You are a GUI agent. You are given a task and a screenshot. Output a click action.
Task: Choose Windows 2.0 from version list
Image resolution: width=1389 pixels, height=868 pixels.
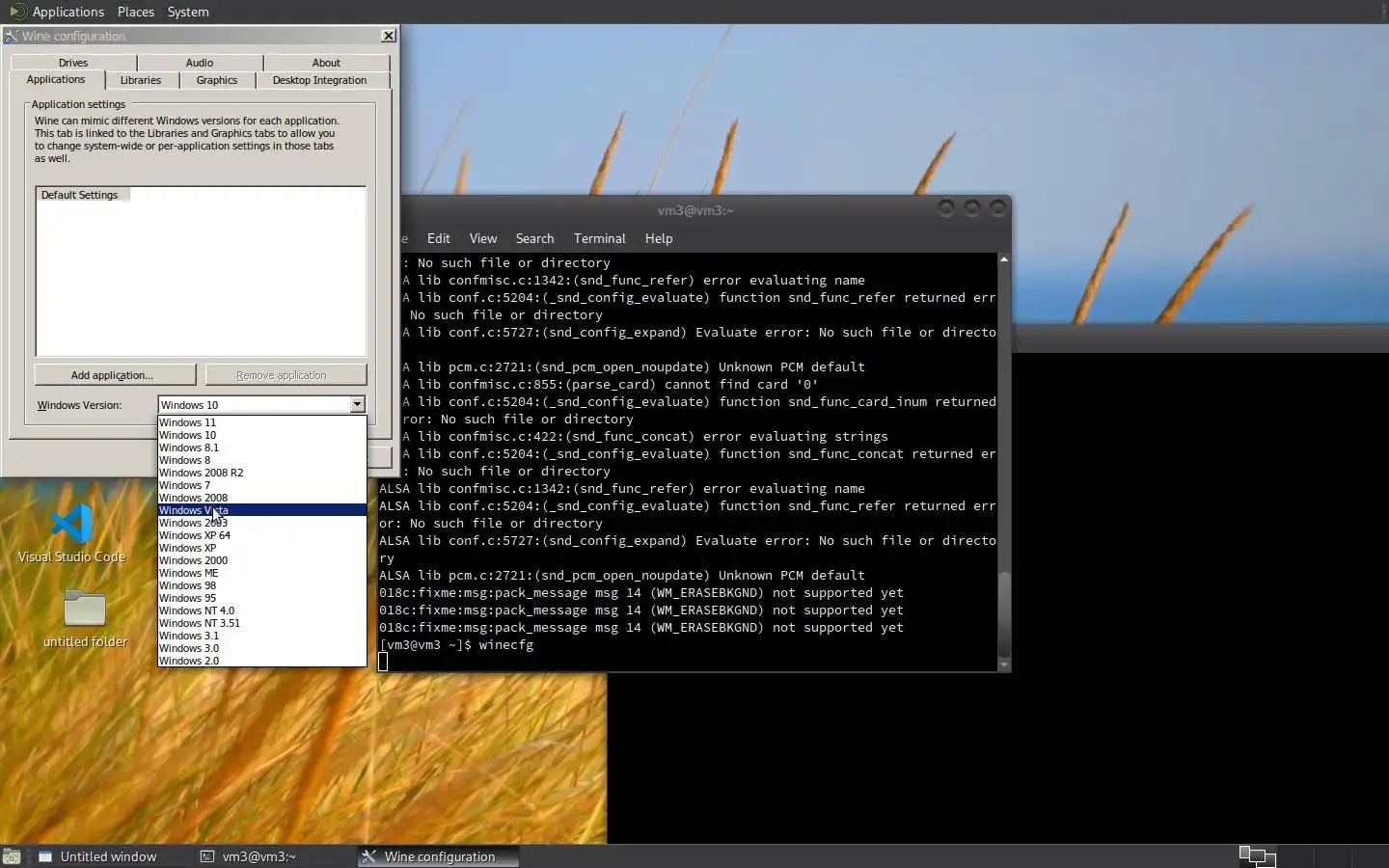pos(262,661)
